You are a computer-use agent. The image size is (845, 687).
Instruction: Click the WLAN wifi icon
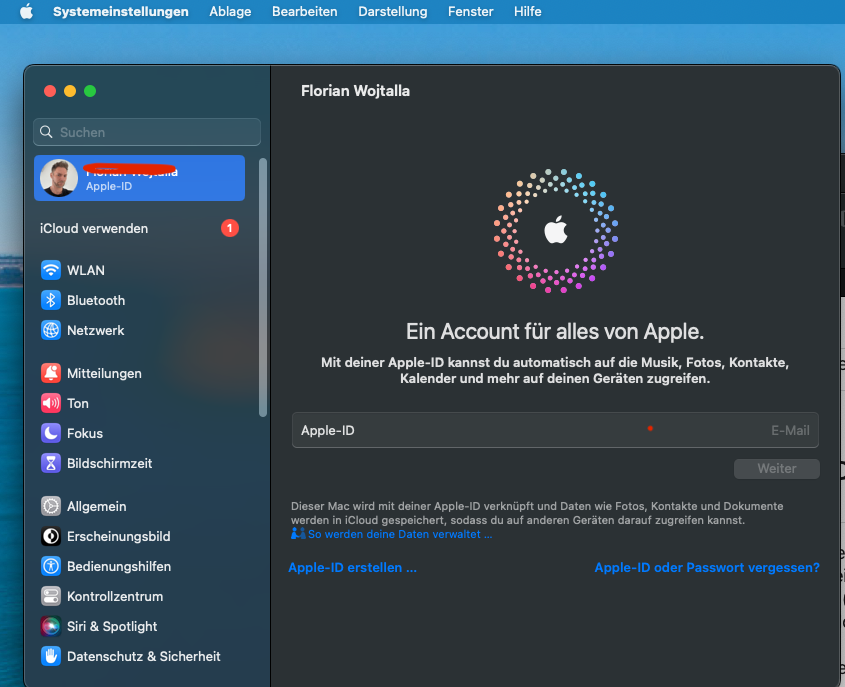coord(51,270)
